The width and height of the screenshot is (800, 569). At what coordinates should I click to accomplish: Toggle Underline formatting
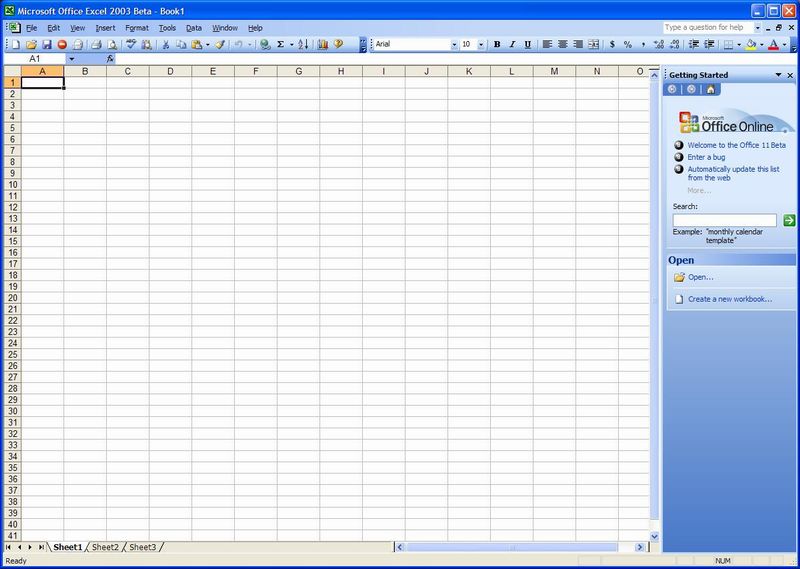click(x=528, y=44)
